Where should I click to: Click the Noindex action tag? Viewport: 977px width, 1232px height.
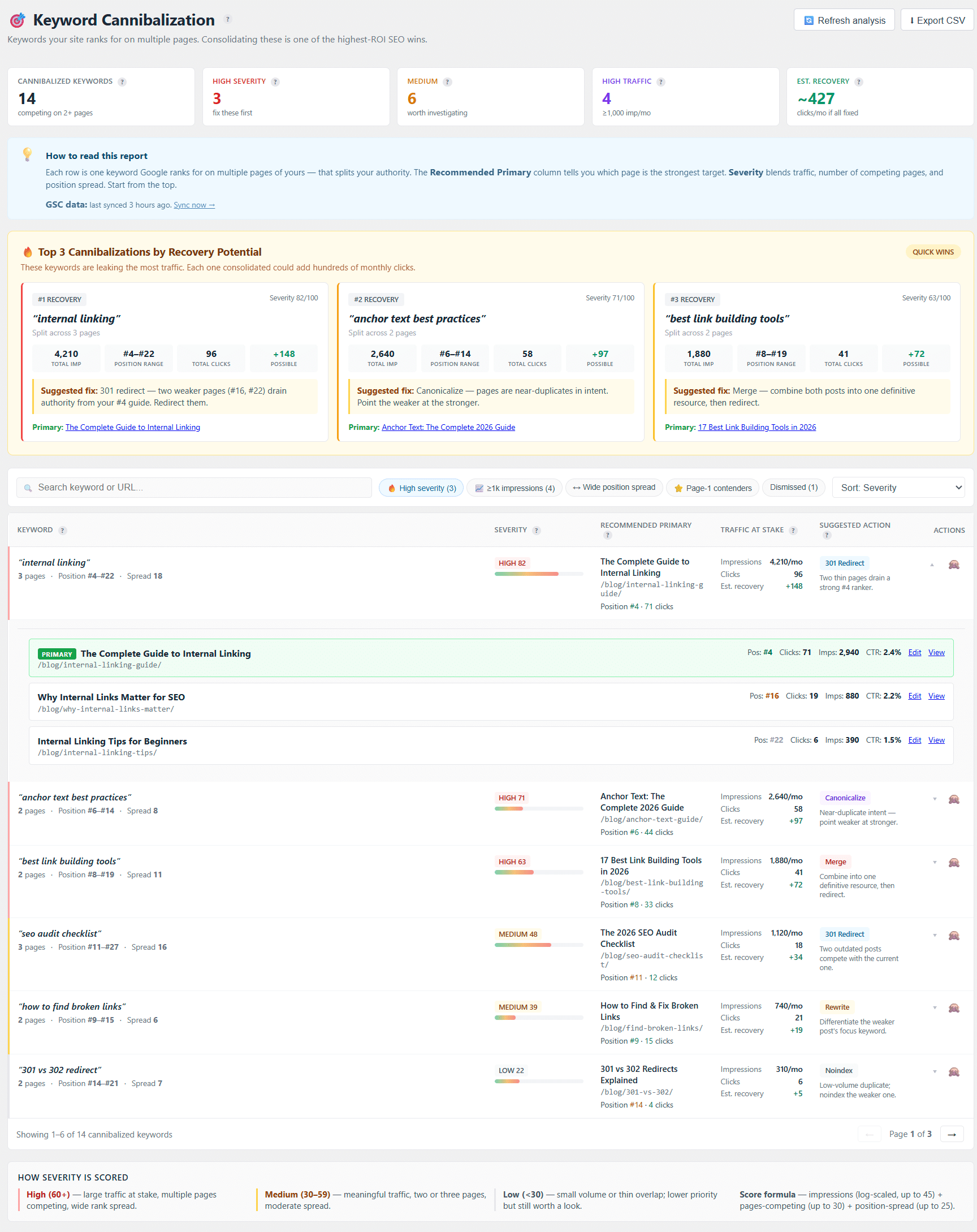838,1071
